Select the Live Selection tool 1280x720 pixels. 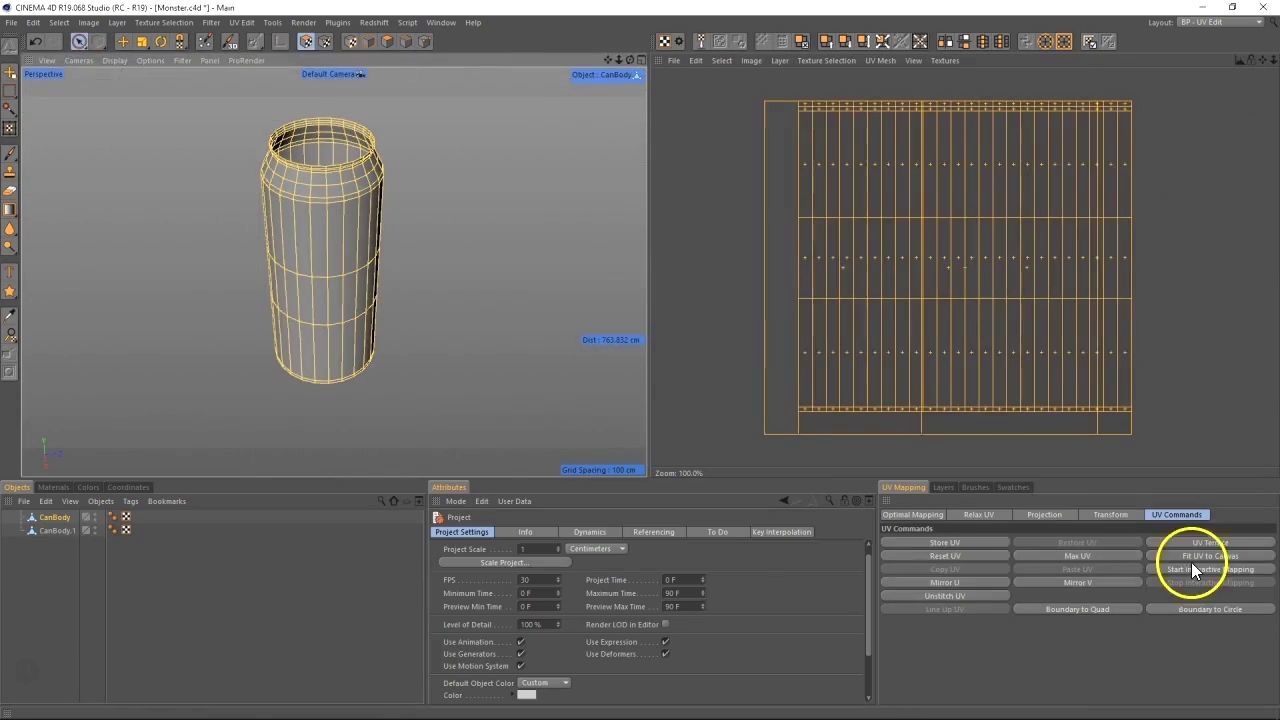tap(79, 41)
